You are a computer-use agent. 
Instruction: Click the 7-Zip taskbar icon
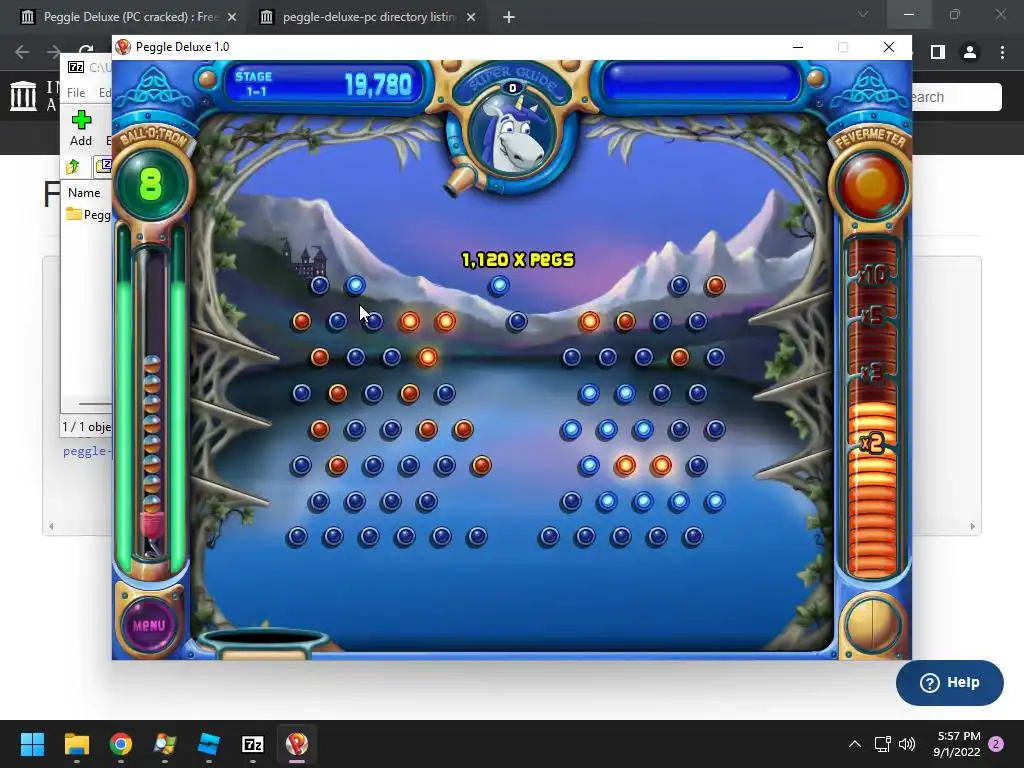pos(253,744)
